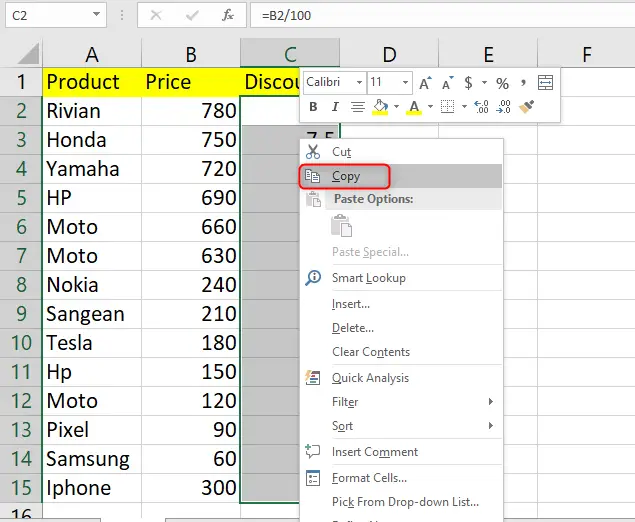Choose Insert Comment menu entry
The width and height of the screenshot is (635, 522).
click(x=402, y=452)
